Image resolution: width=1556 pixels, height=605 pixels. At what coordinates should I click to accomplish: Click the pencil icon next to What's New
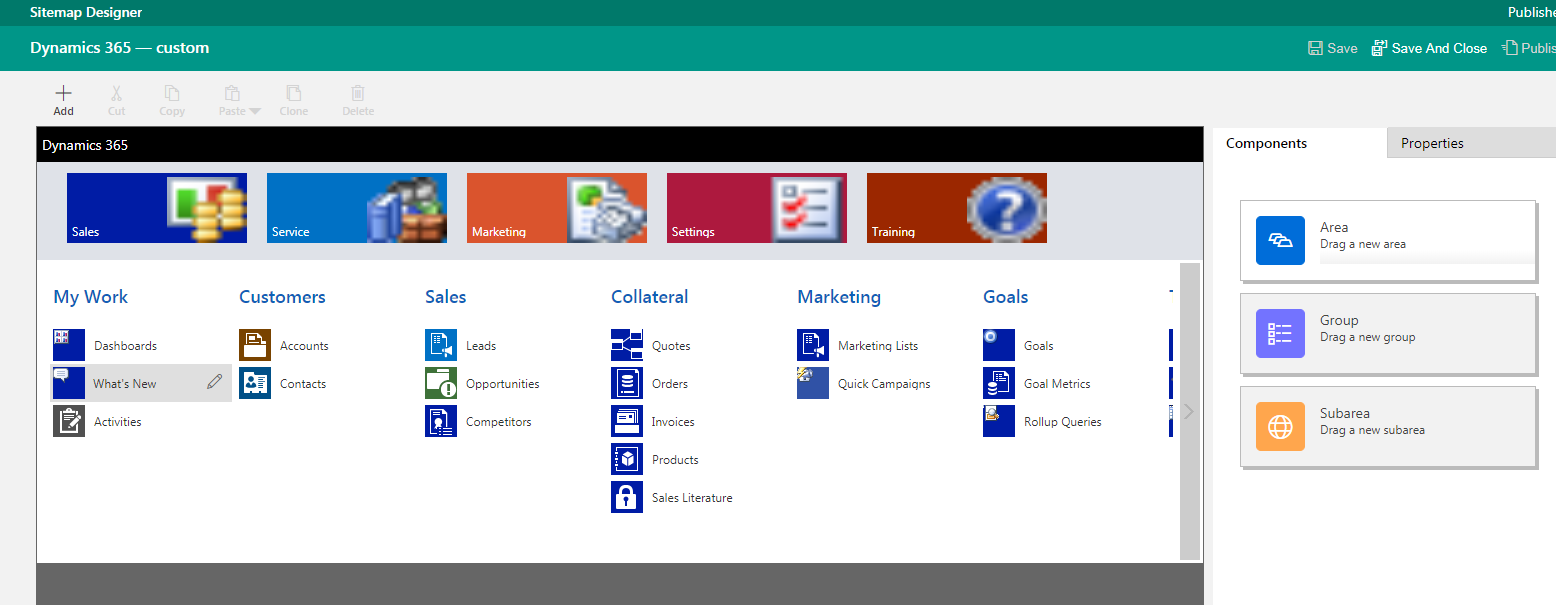214,382
